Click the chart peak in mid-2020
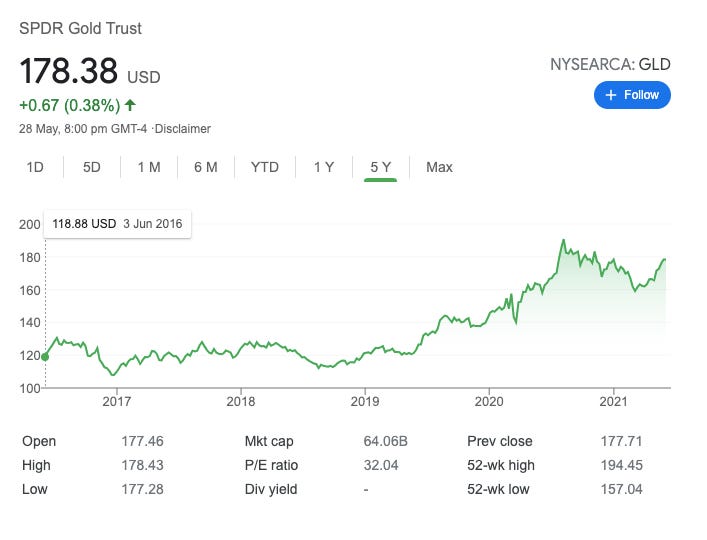This screenshot has width=707, height=540. click(563, 240)
